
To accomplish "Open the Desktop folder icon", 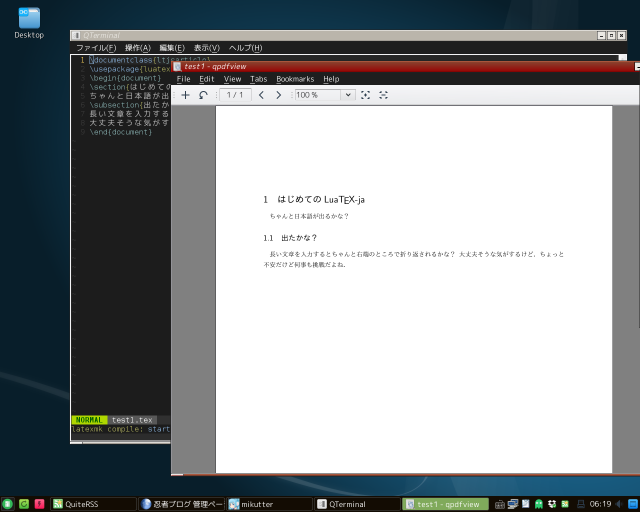I will 29,23.
